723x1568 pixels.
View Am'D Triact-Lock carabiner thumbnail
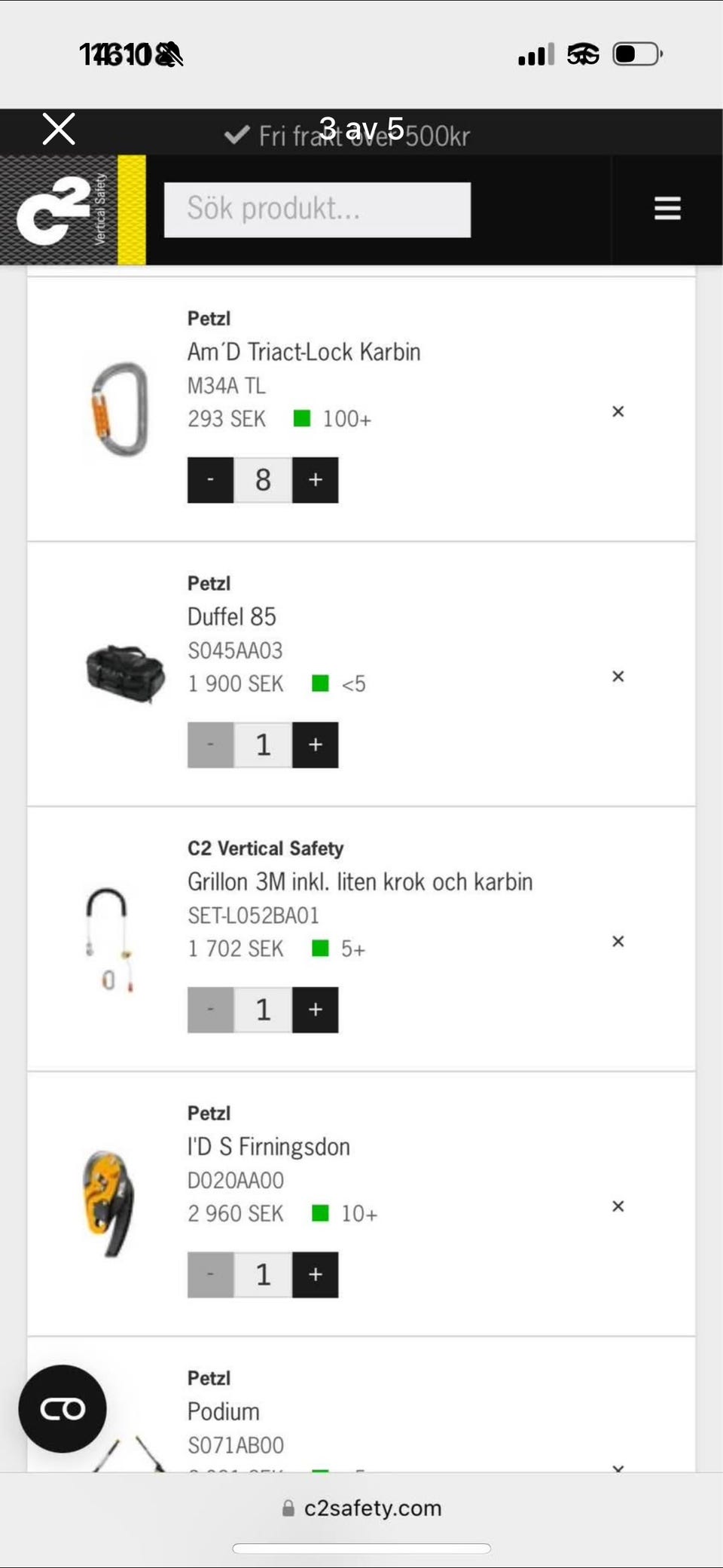tap(120, 410)
